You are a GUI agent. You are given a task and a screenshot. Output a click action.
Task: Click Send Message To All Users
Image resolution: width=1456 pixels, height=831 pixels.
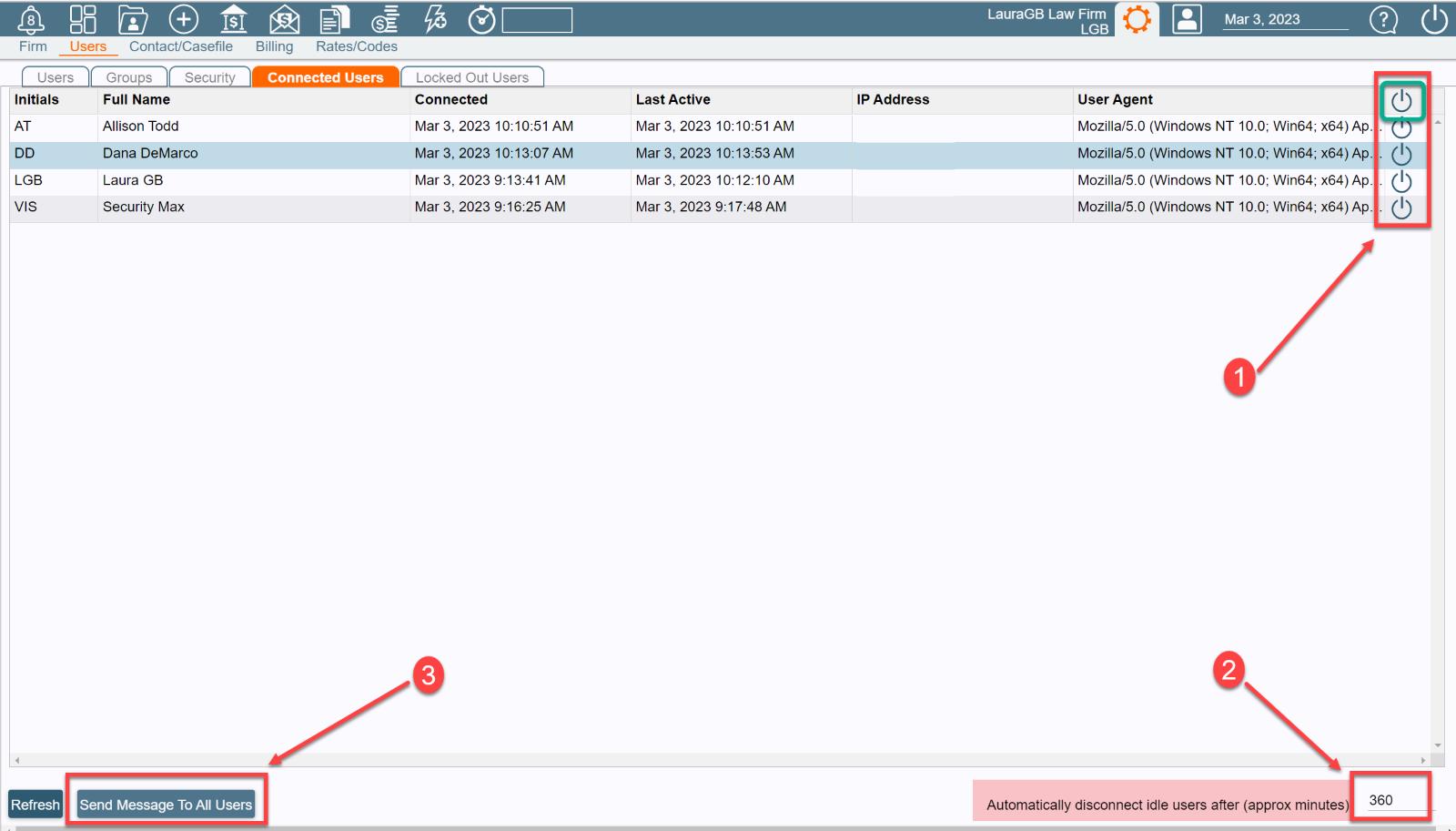(166, 804)
